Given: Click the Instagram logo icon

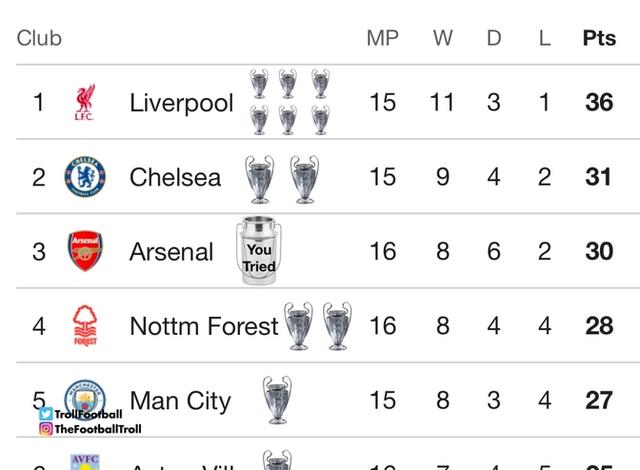Looking at the screenshot, I should tap(46, 429).
